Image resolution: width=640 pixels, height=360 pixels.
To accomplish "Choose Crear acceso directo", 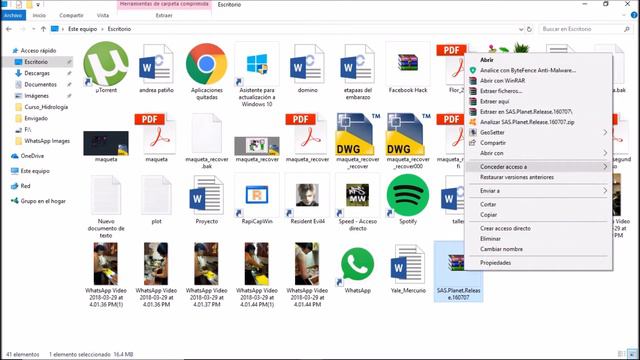I will [x=538, y=228].
